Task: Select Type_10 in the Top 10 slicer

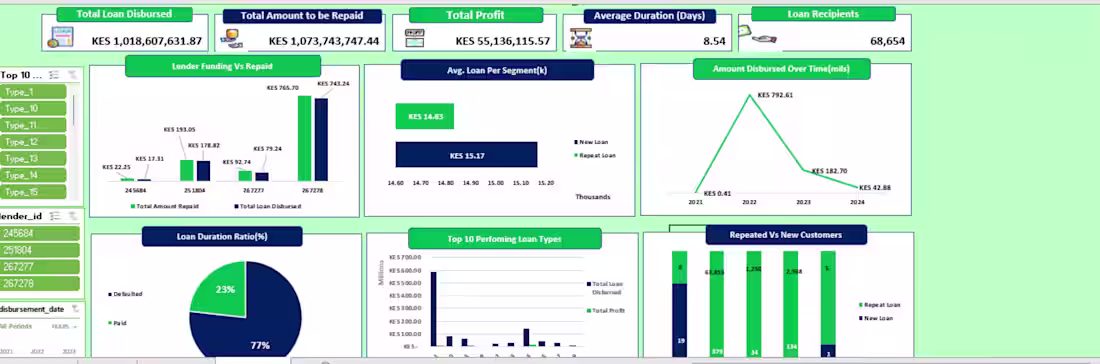Action: pyautogui.click(x=34, y=109)
